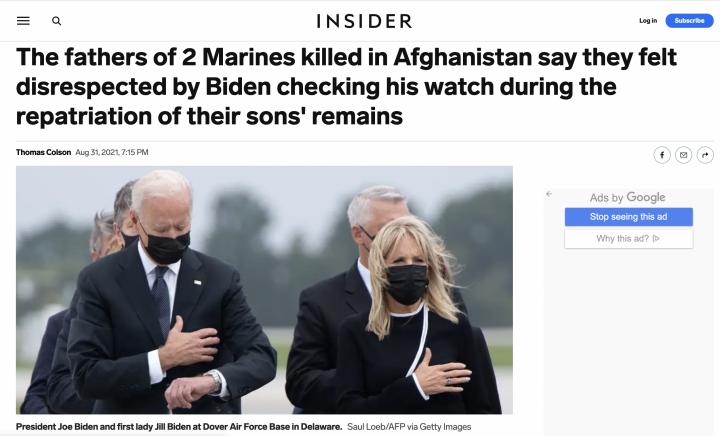Image resolution: width=720 pixels, height=436 pixels.
Task: Select Why this ad? option
Action: pyautogui.click(x=629, y=239)
